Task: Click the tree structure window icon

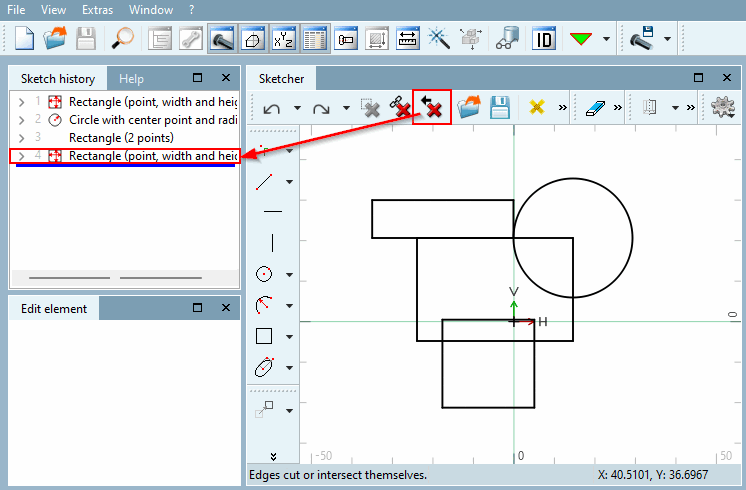Action: click(x=160, y=39)
